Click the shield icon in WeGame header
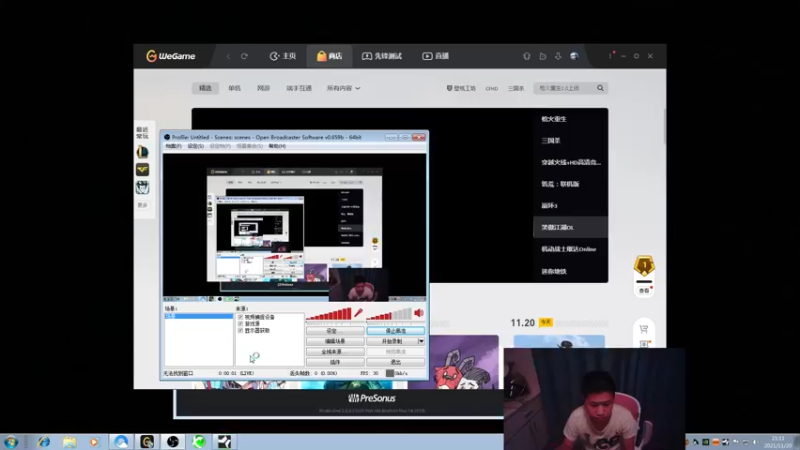800x450 pixels. (527, 56)
